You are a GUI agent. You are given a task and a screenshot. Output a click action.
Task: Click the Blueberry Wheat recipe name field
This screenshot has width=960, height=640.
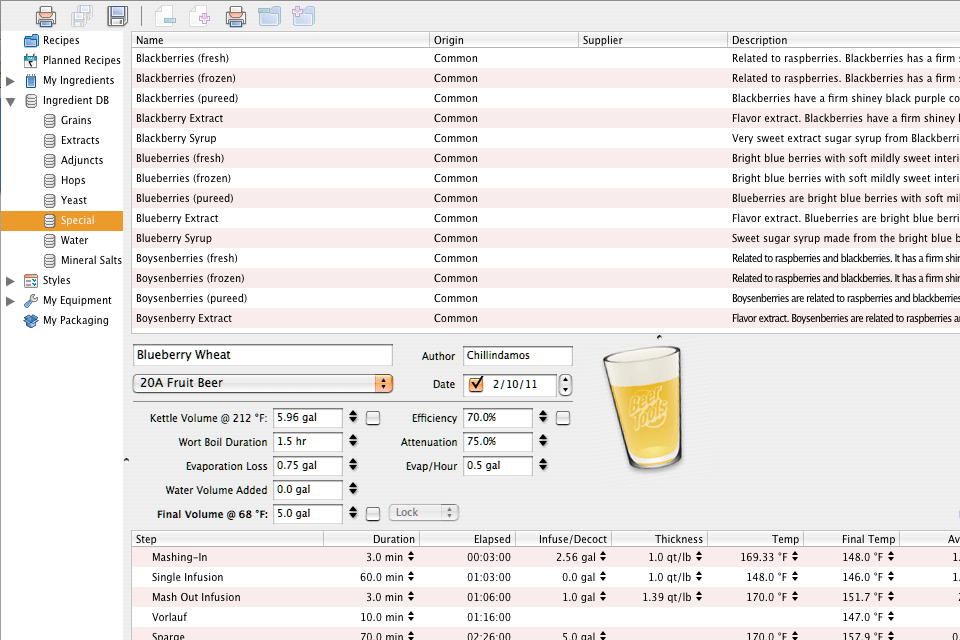pos(262,355)
